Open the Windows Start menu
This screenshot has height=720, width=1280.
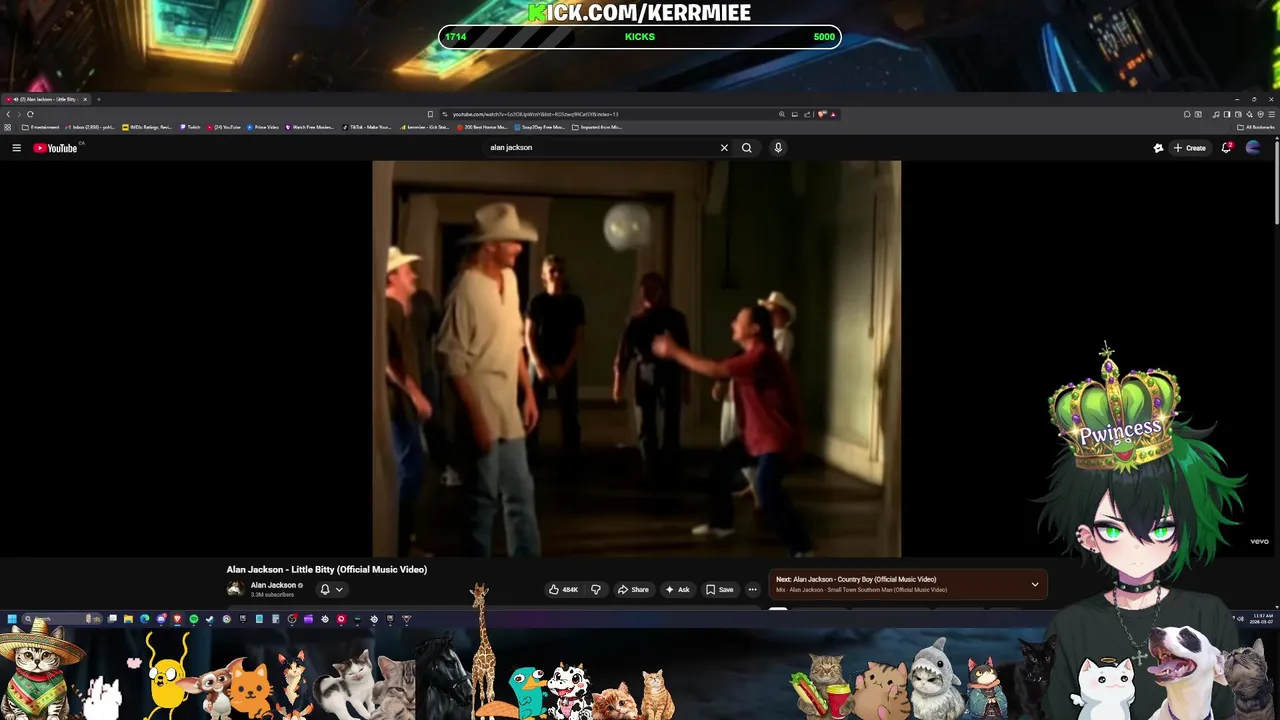(12, 619)
